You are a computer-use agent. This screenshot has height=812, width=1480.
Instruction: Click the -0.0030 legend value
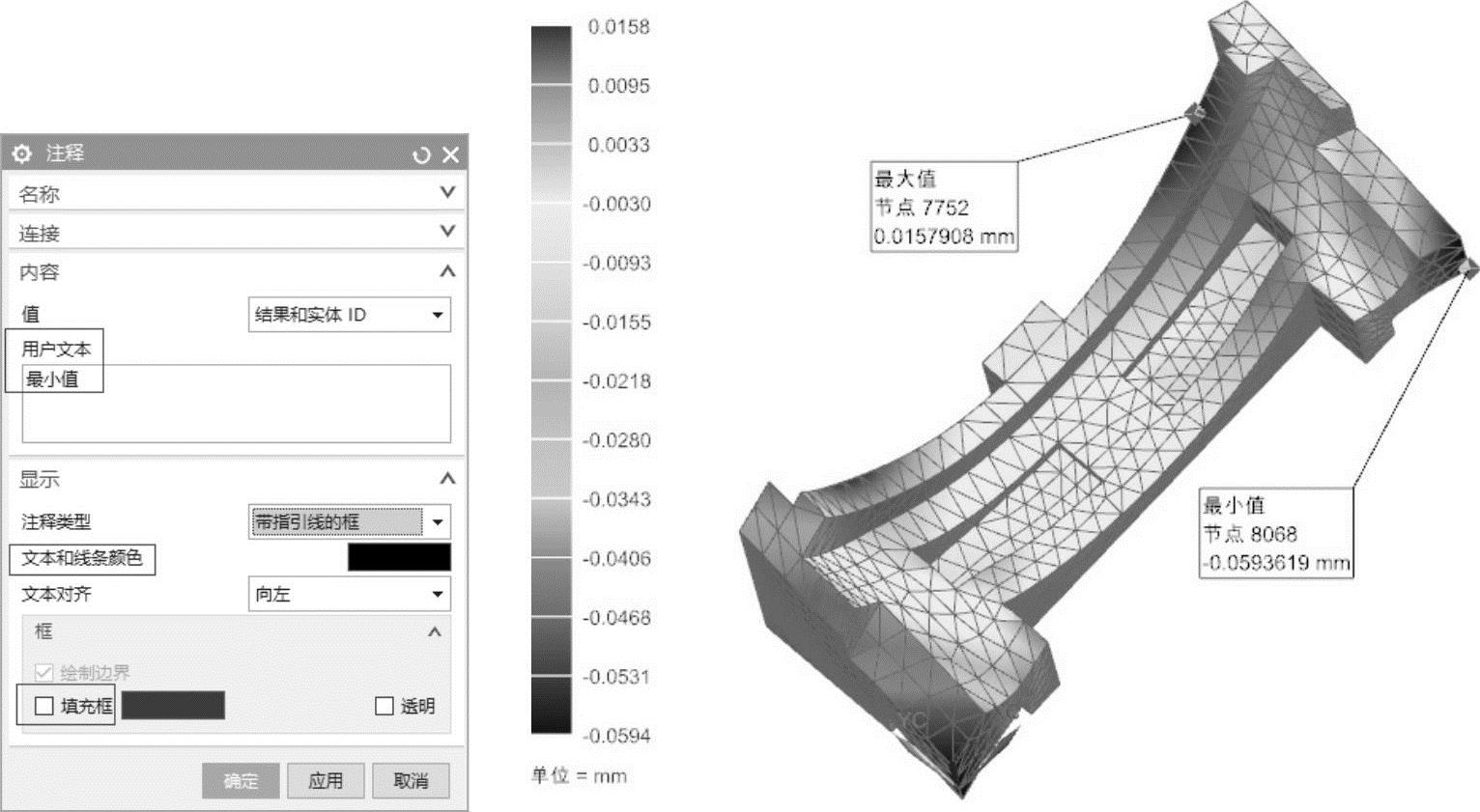[616, 204]
